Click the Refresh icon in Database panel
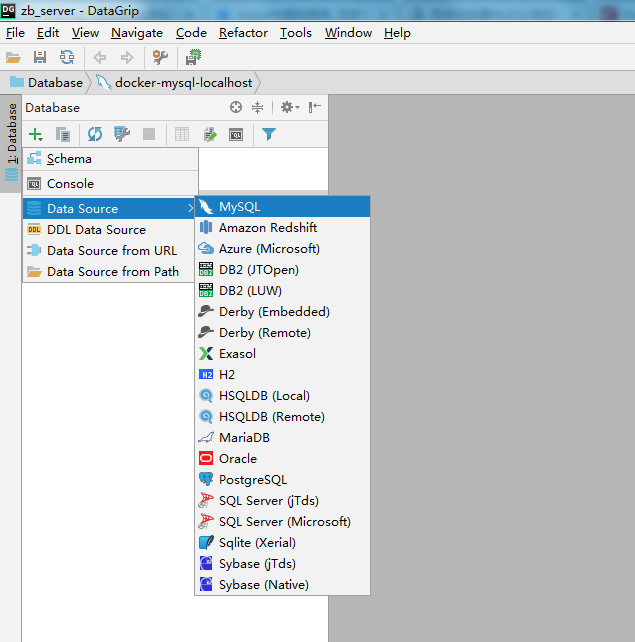This screenshot has height=642, width=635. (x=95, y=134)
